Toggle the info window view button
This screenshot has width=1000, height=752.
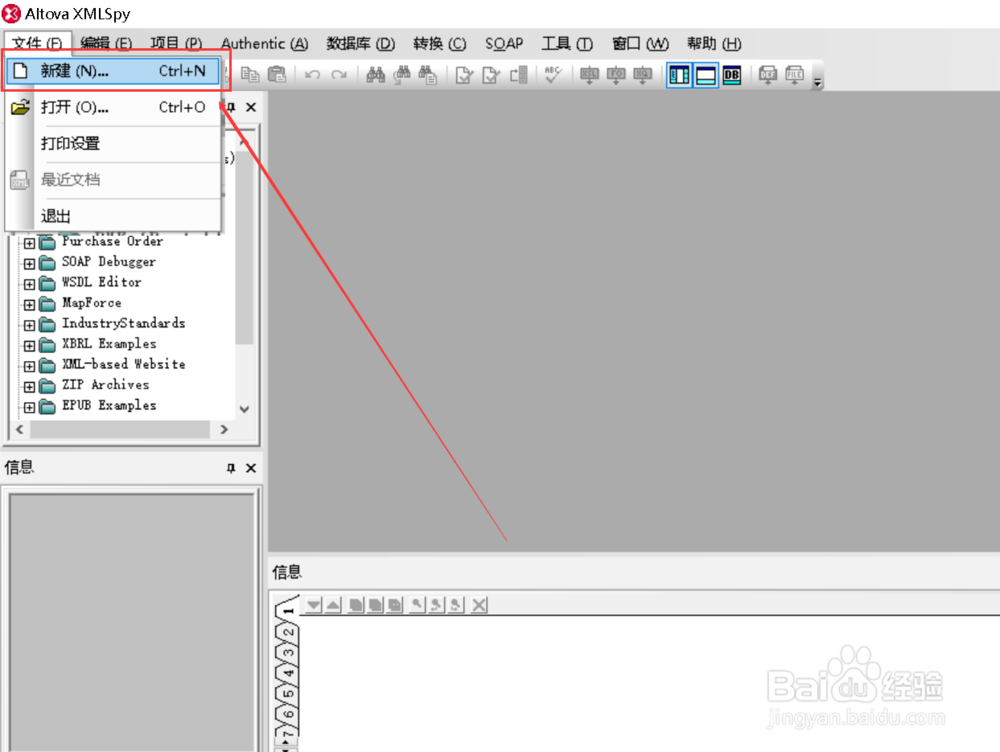pos(705,75)
